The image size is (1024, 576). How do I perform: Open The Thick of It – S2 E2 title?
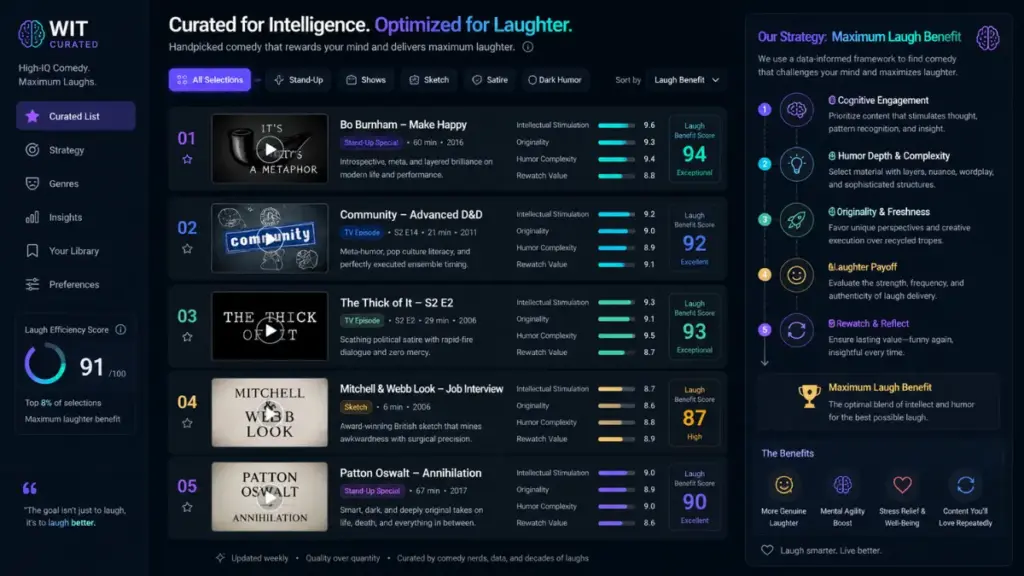396,303
